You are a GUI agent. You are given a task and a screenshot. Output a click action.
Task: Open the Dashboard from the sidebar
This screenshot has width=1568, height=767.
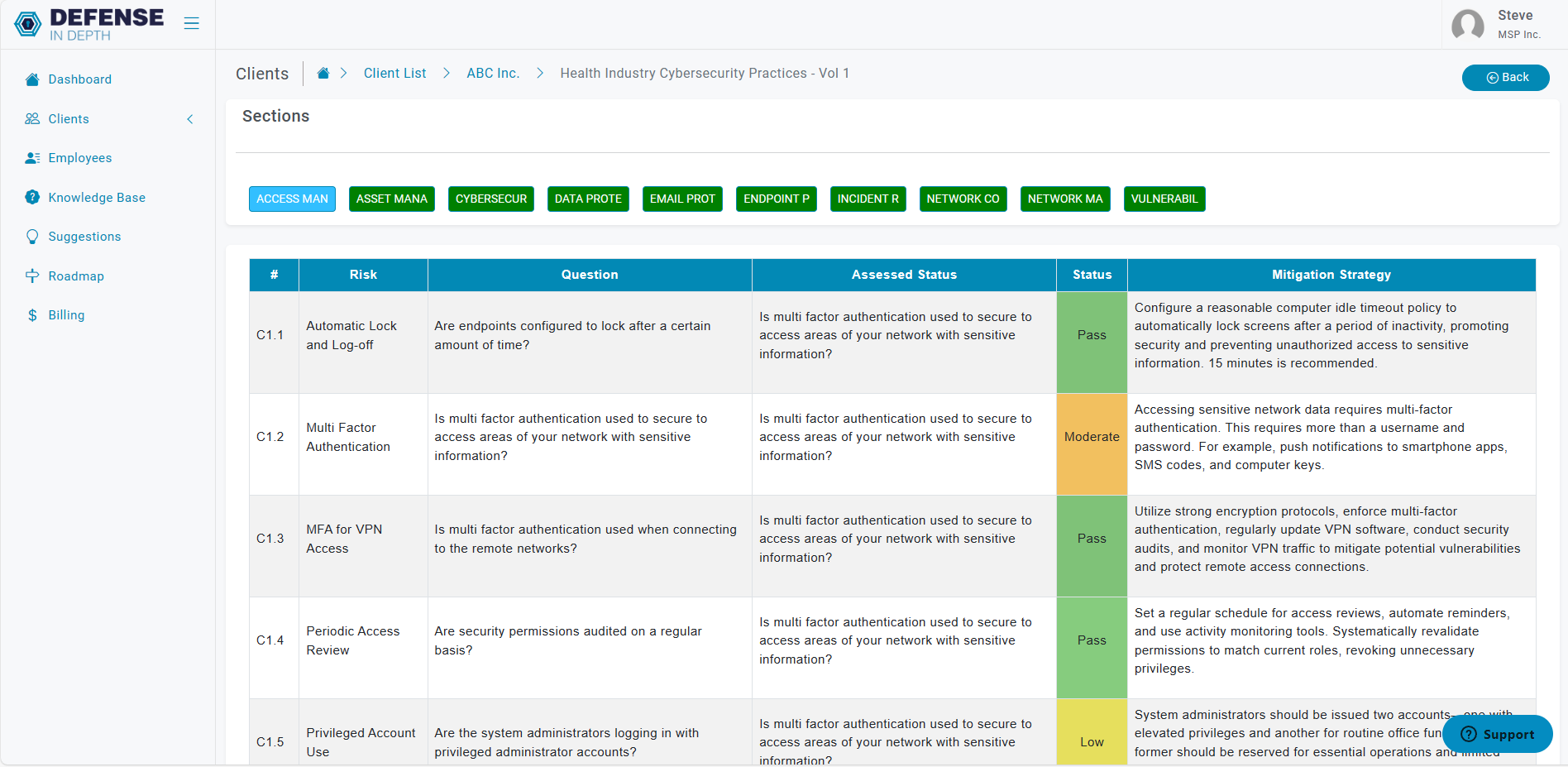click(32, 79)
